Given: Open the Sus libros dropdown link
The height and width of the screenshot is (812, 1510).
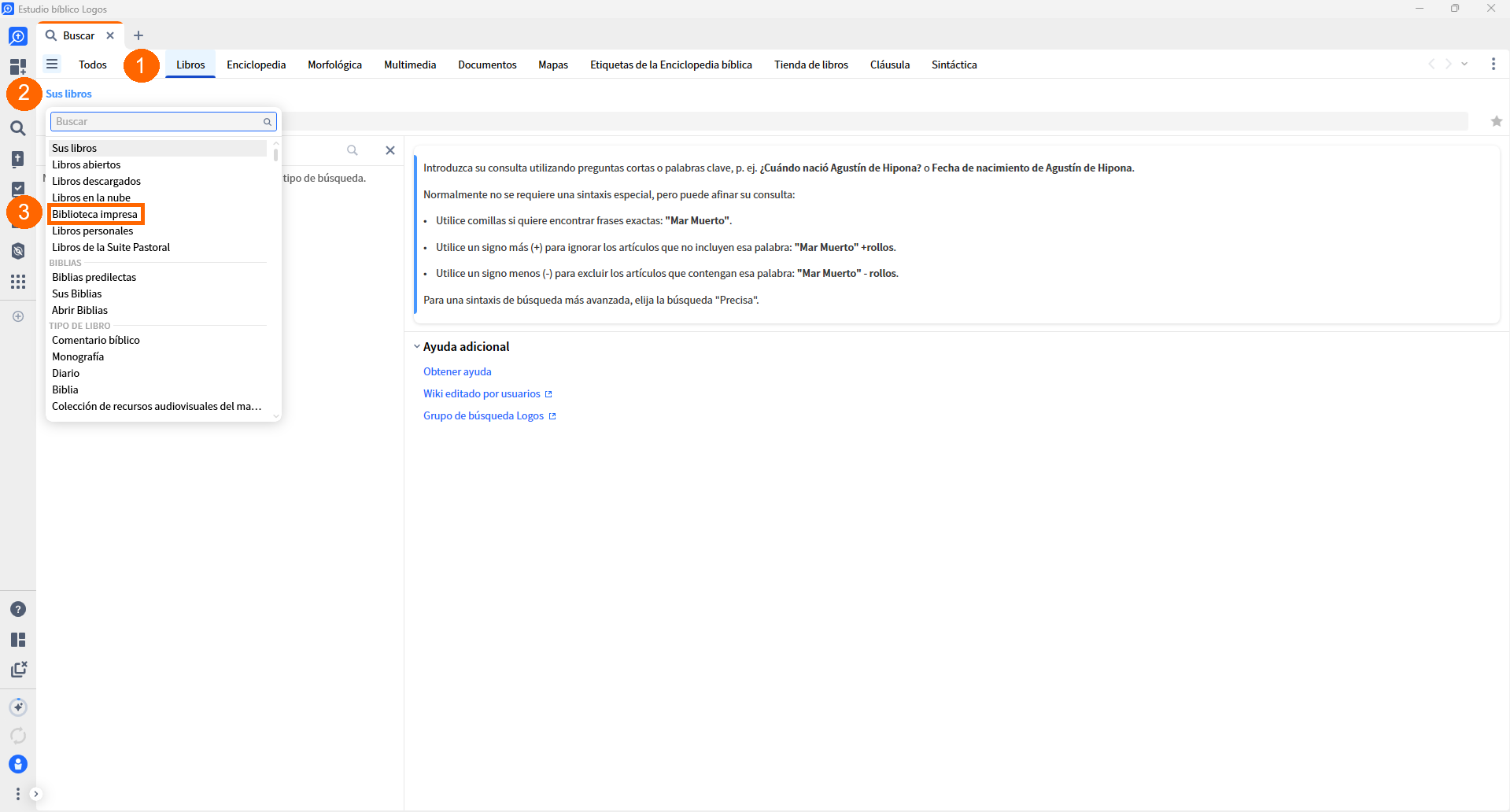Looking at the screenshot, I should click(68, 94).
